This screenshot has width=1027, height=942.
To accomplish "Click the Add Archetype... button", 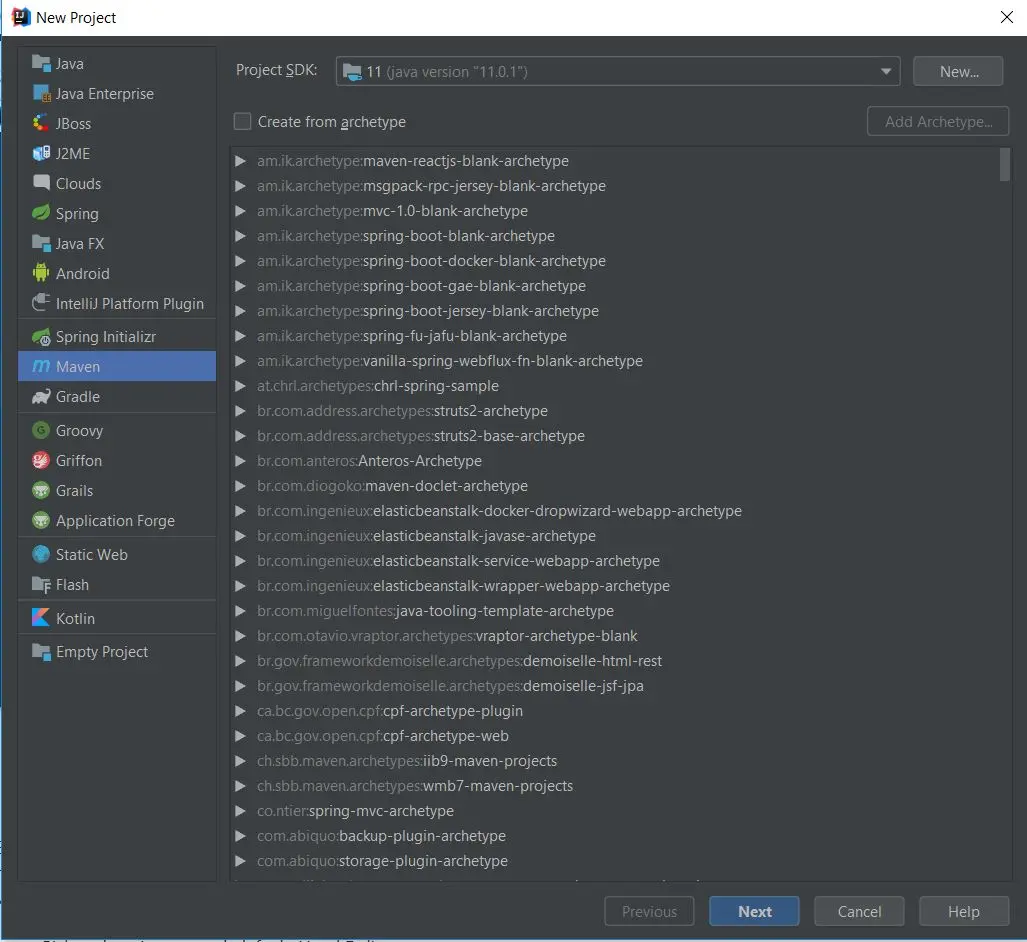I will click(x=938, y=121).
